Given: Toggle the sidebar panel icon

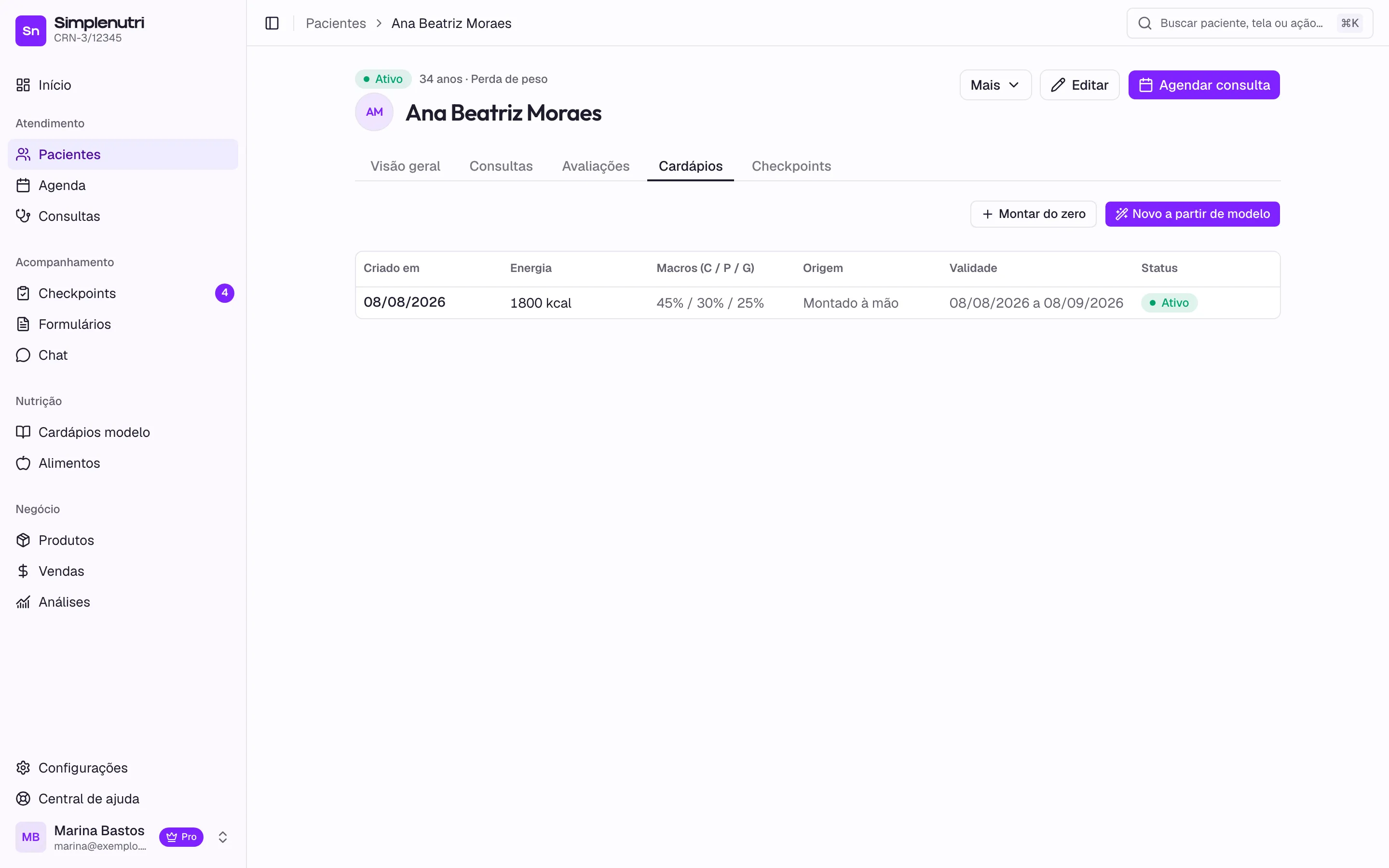Looking at the screenshot, I should 272,23.
